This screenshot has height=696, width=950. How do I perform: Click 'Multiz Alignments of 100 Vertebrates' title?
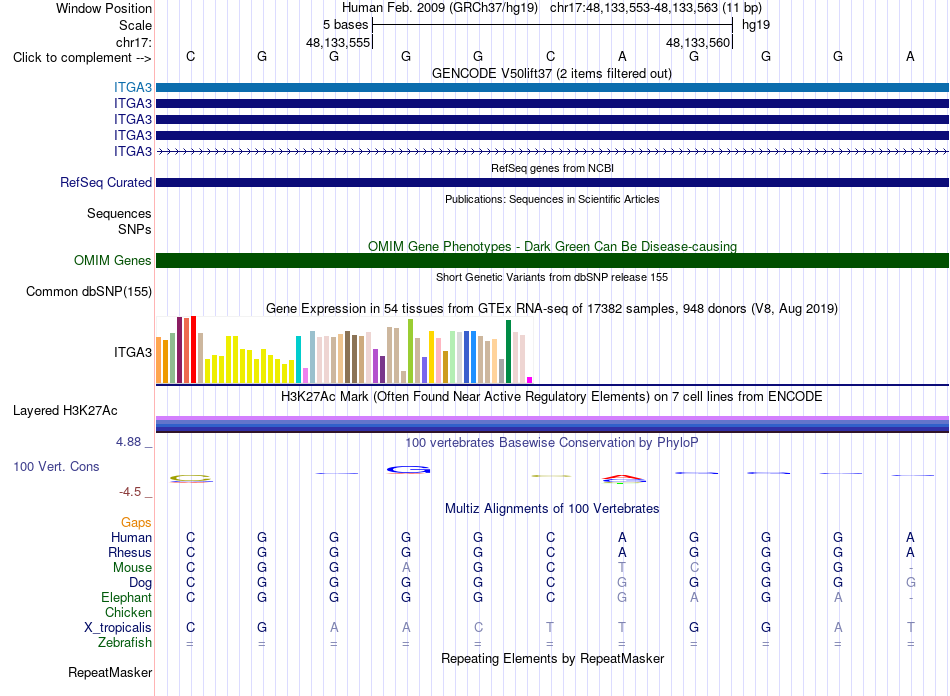pos(552,509)
